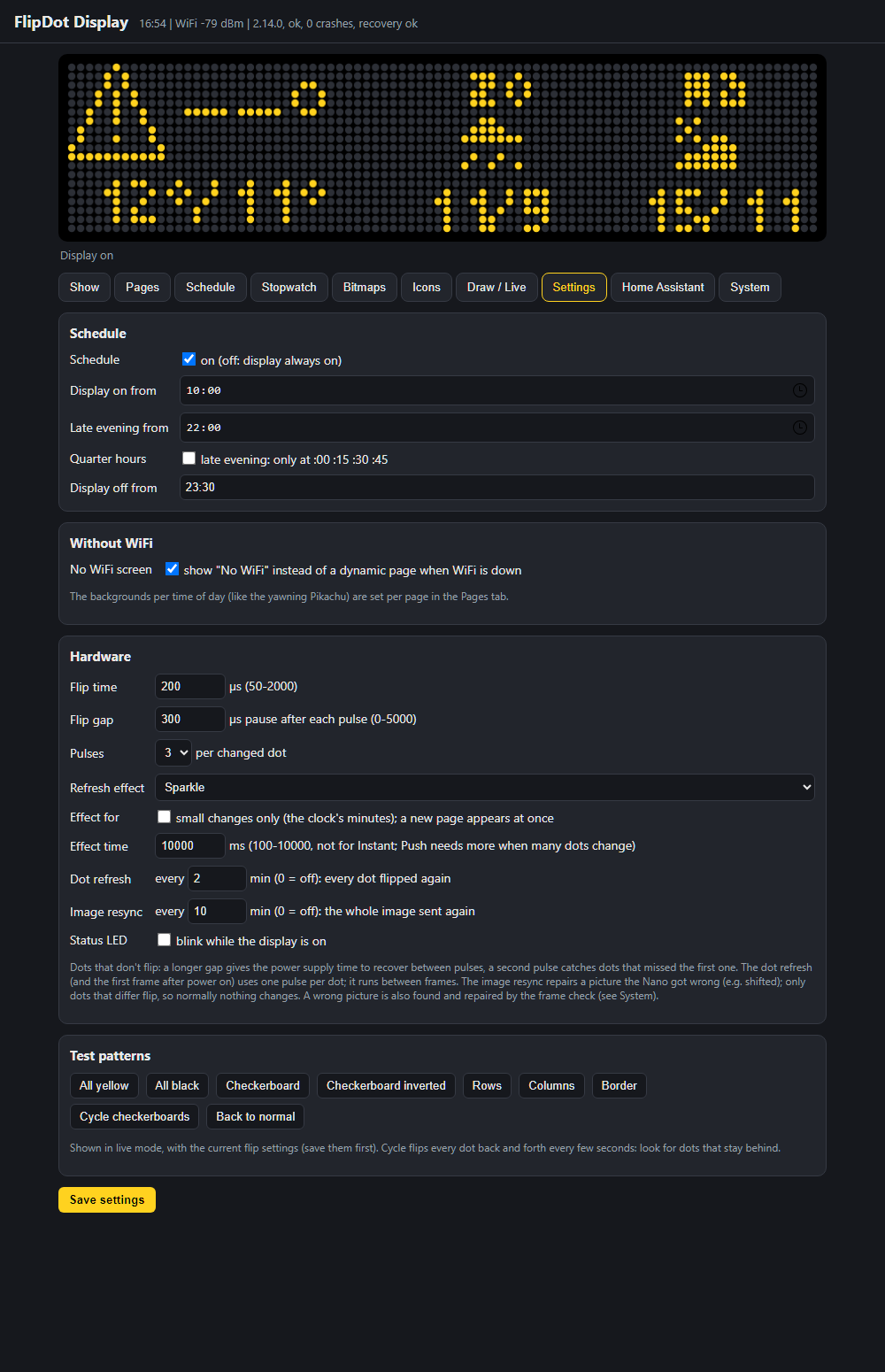The width and height of the screenshot is (885, 1372).
Task: Open the clock picker for Late evening from
Action: pos(799,428)
